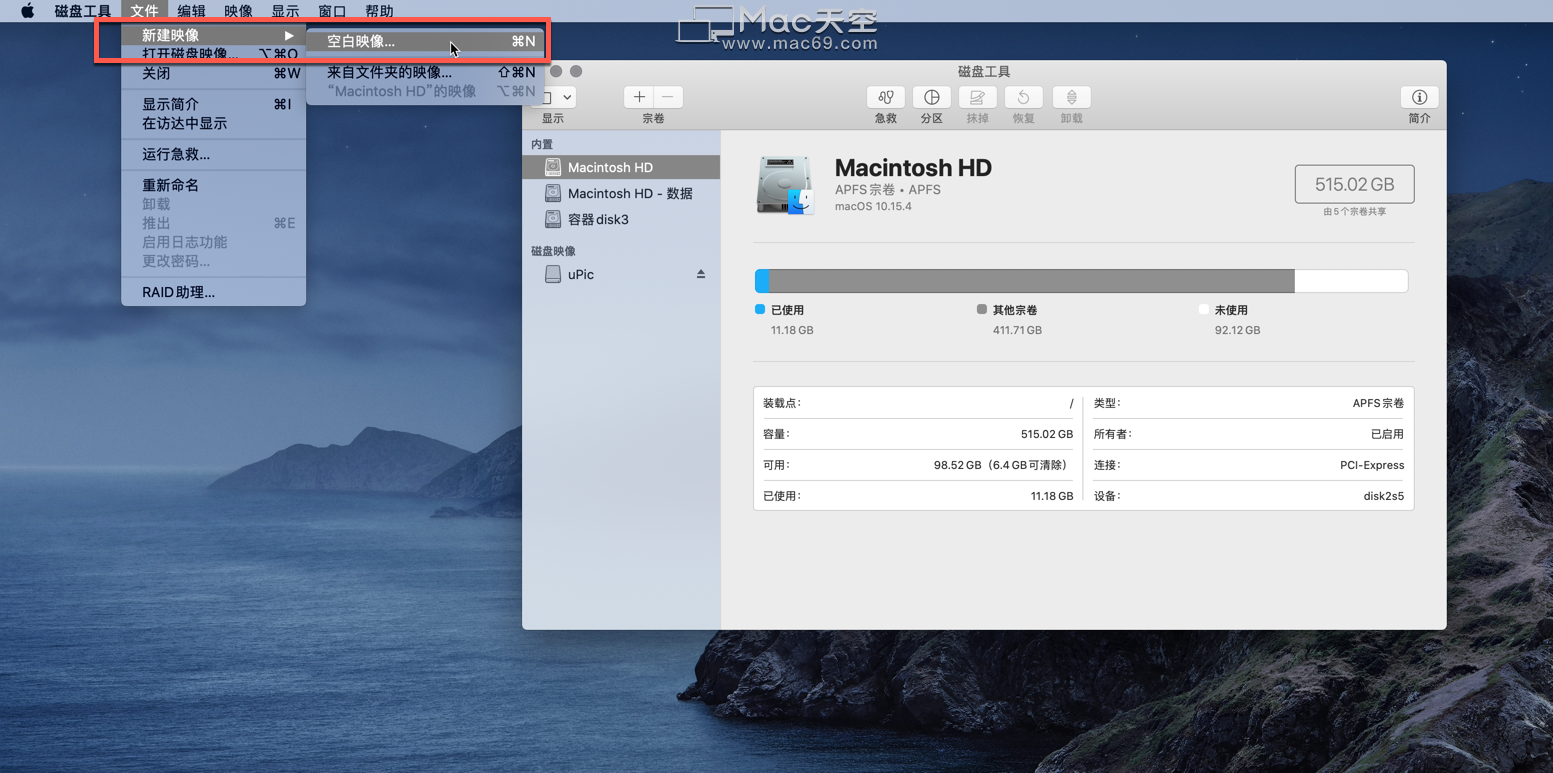Click the disk2s5 device value
Screen dimensions: 1553x773
coord(1384,496)
